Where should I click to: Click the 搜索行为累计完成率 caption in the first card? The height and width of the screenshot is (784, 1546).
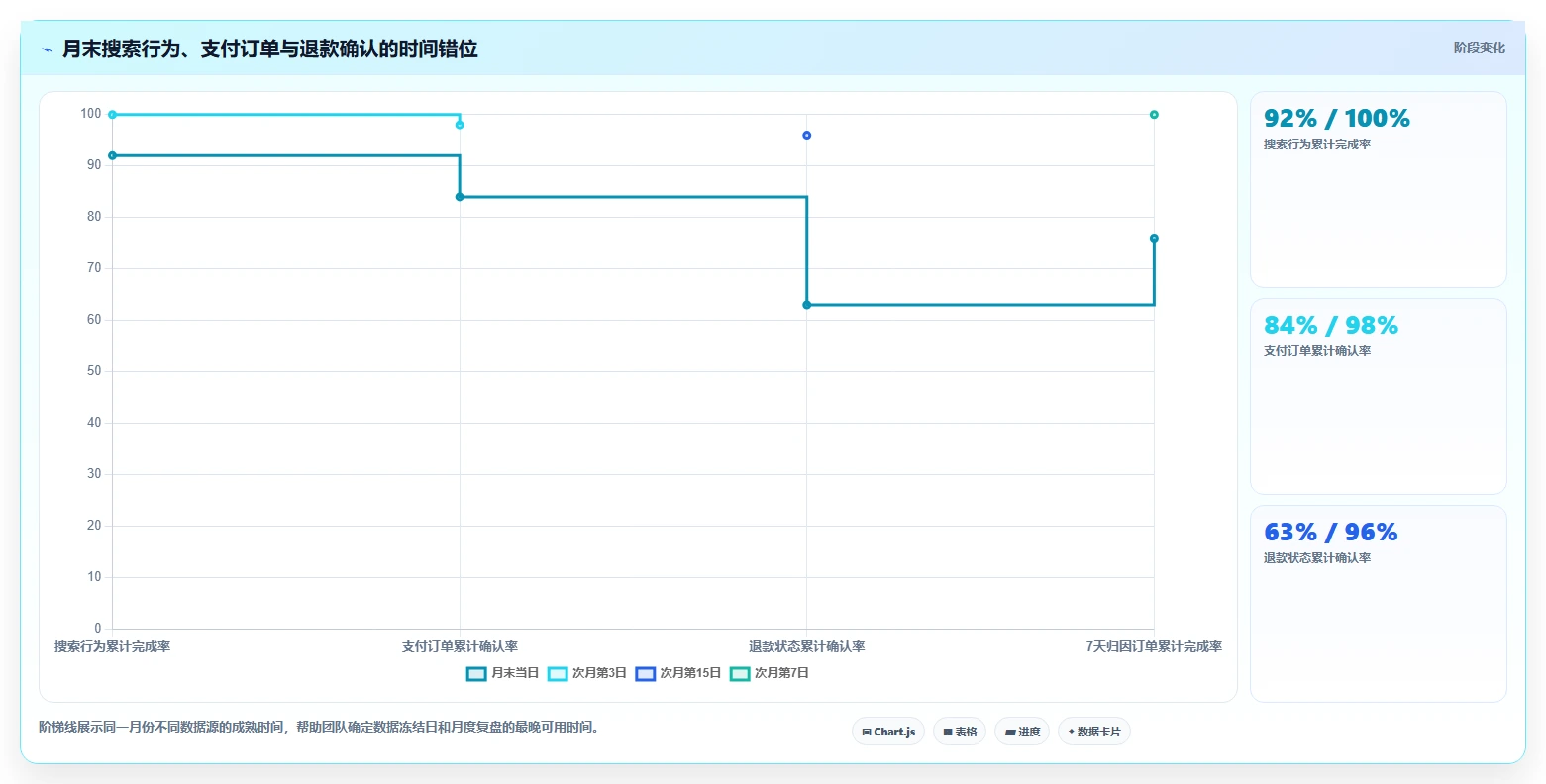[x=1317, y=145]
